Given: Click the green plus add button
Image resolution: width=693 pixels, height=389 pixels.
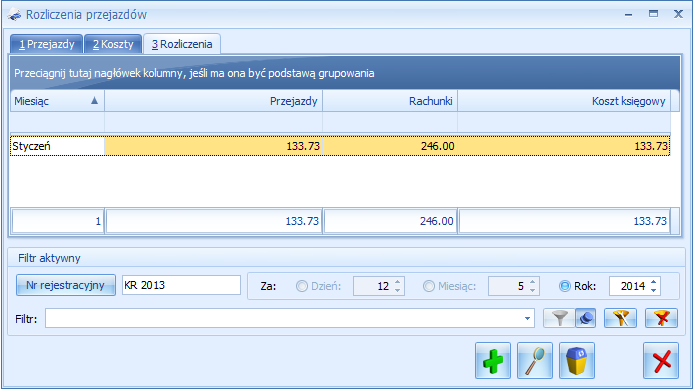Looking at the screenshot, I should tap(493, 361).
